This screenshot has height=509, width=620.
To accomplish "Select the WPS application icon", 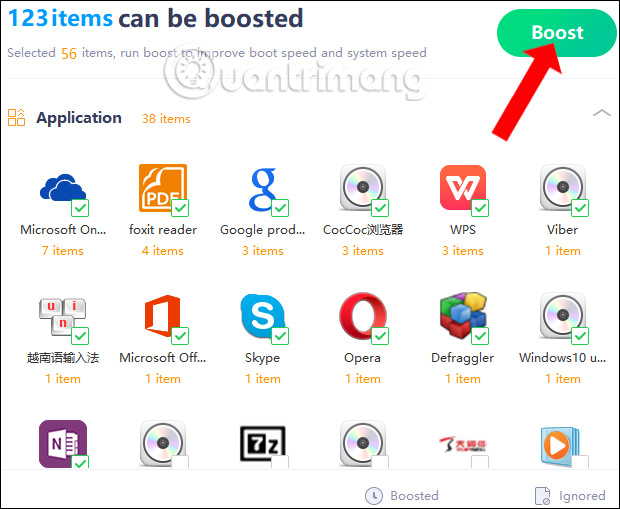I will (x=463, y=188).
